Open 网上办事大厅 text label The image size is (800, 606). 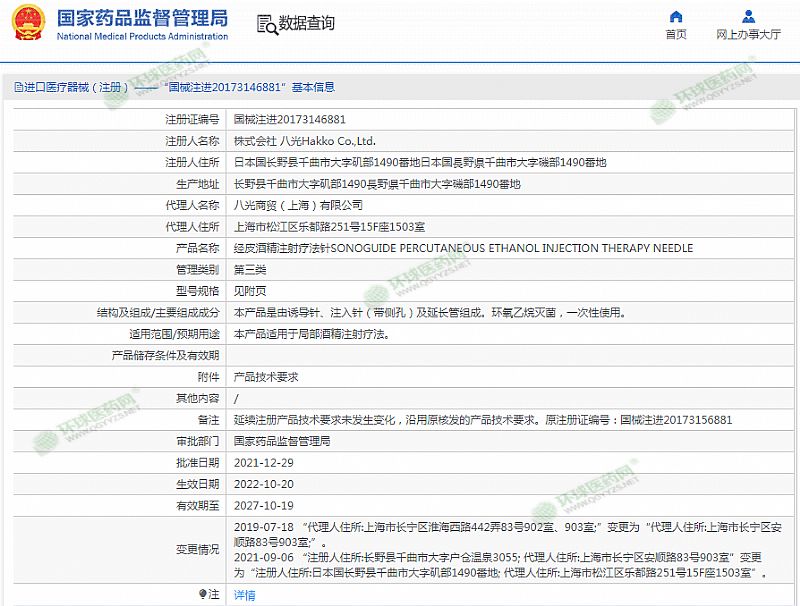click(748, 35)
